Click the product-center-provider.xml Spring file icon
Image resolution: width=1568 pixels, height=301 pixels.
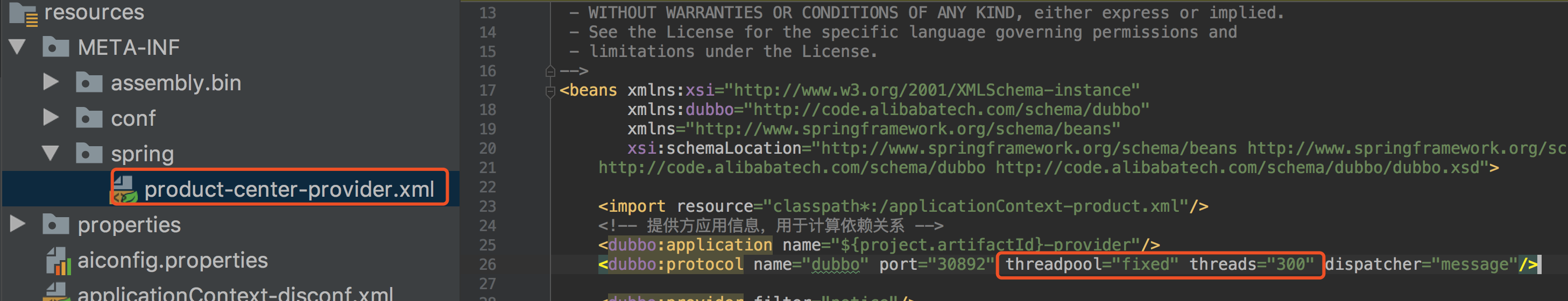[x=124, y=190]
